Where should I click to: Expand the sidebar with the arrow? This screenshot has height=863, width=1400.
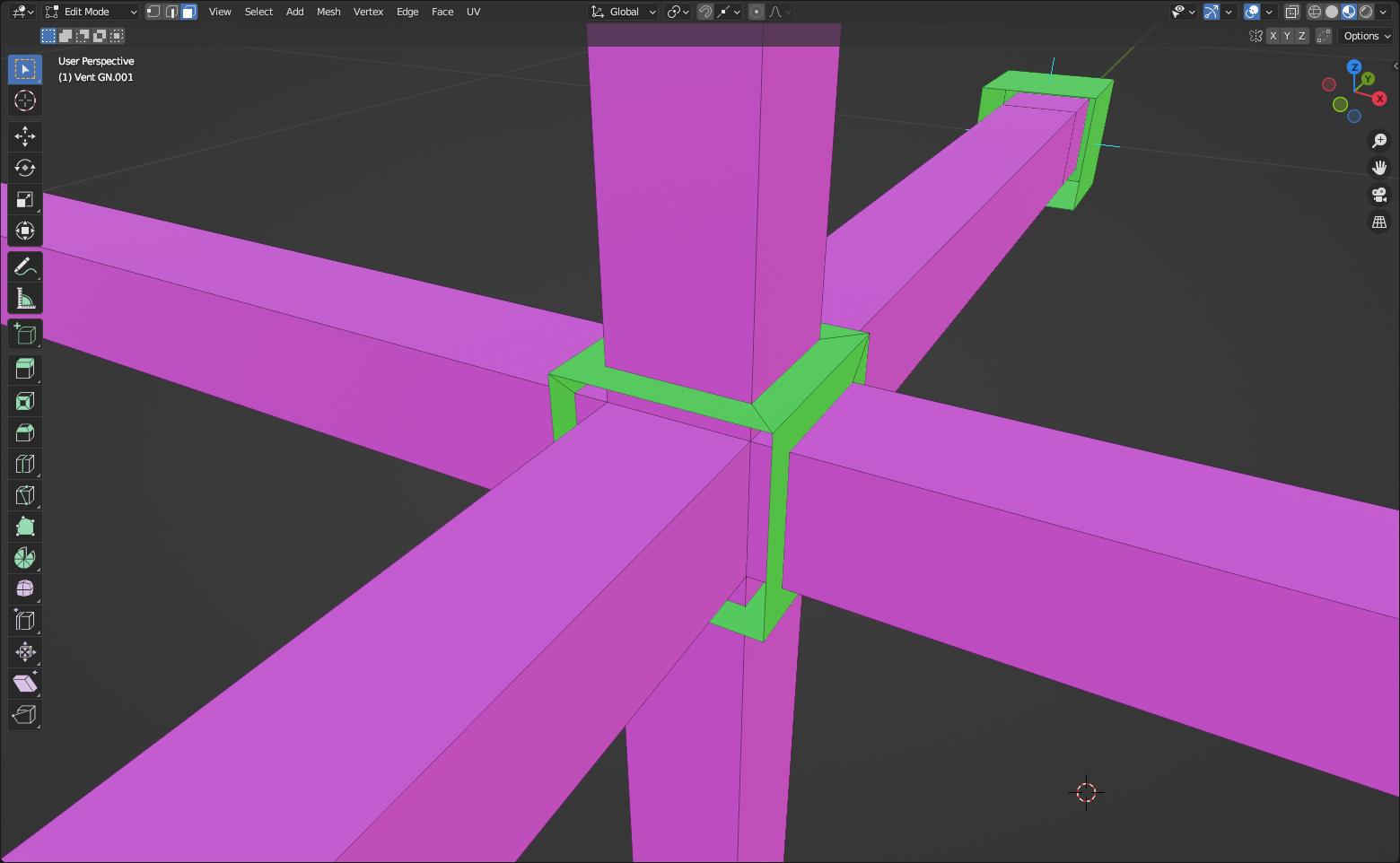pyautogui.click(x=1395, y=66)
